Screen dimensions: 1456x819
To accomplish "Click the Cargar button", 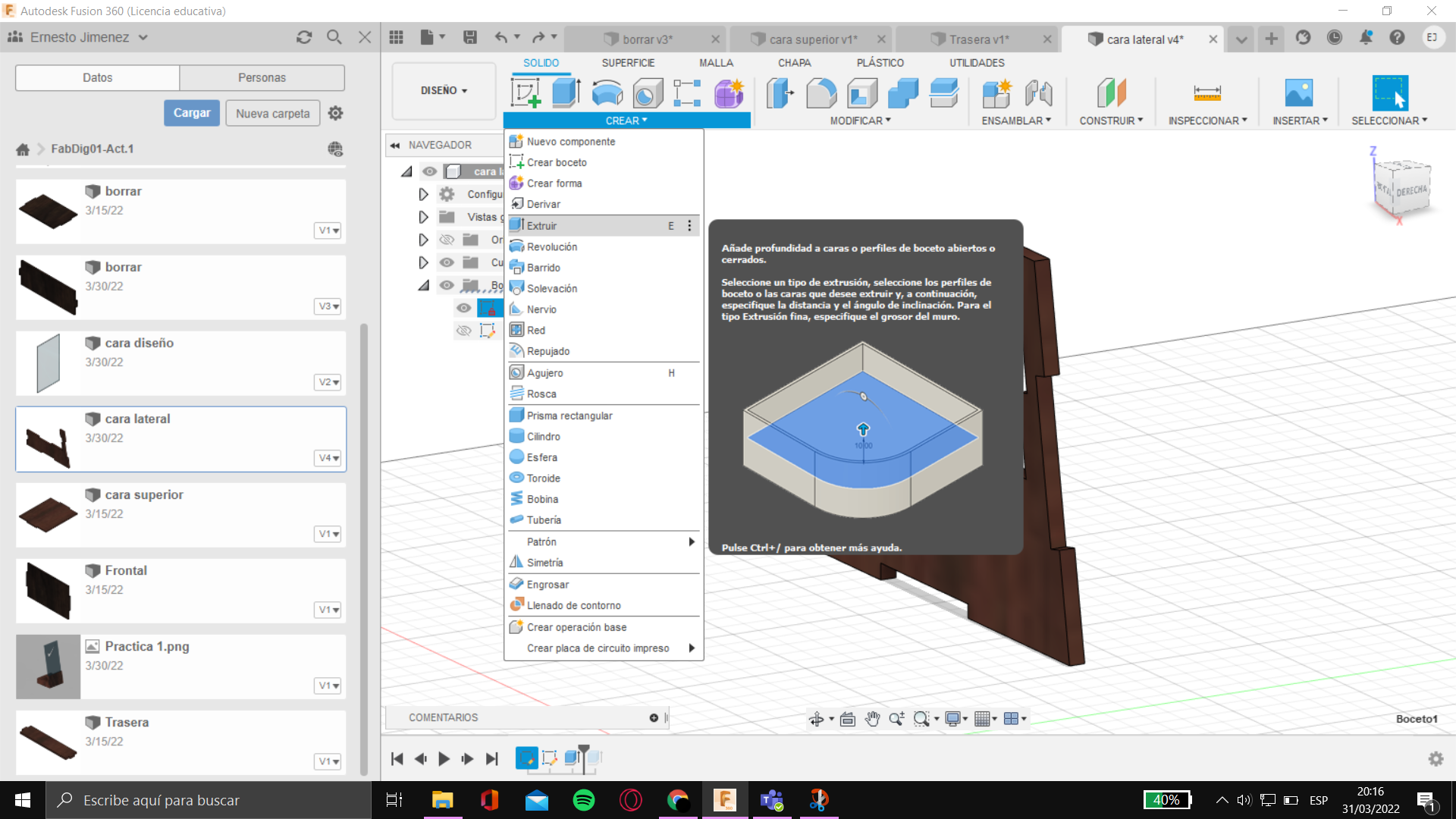I will pos(191,113).
